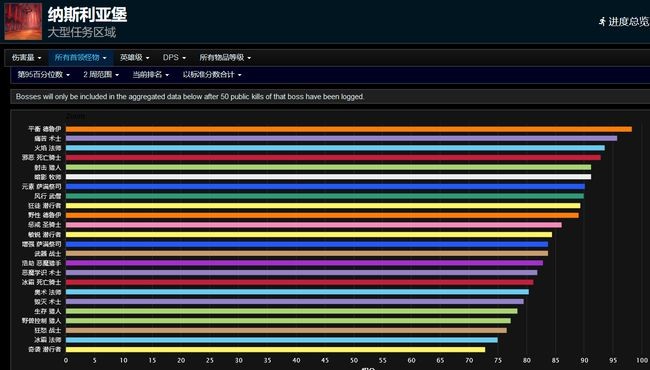This screenshot has height=370, width=650.
Task: Click the 邪恶 死亡骑士 spec label
Action: coord(41,157)
